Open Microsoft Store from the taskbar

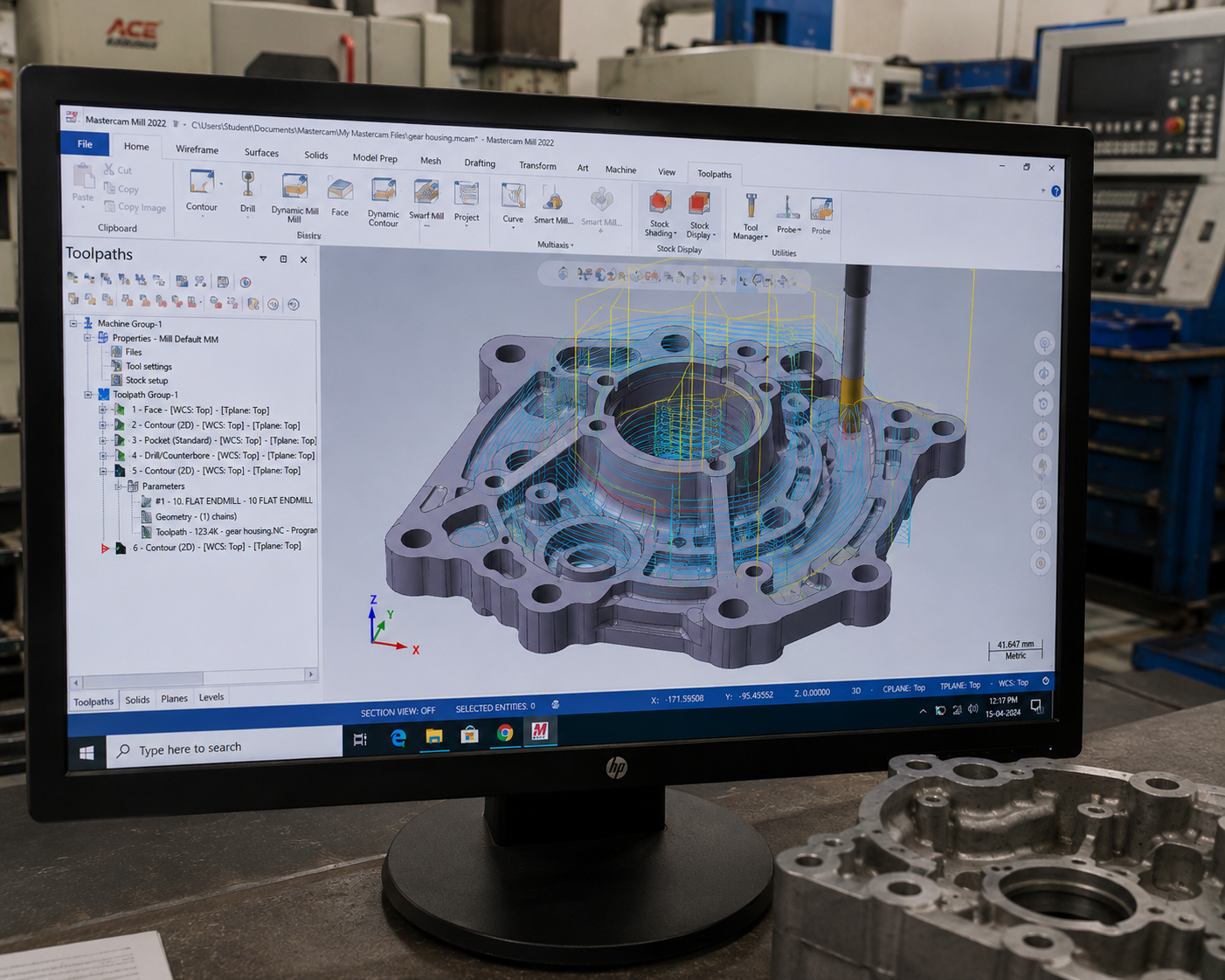coord(469,735)
